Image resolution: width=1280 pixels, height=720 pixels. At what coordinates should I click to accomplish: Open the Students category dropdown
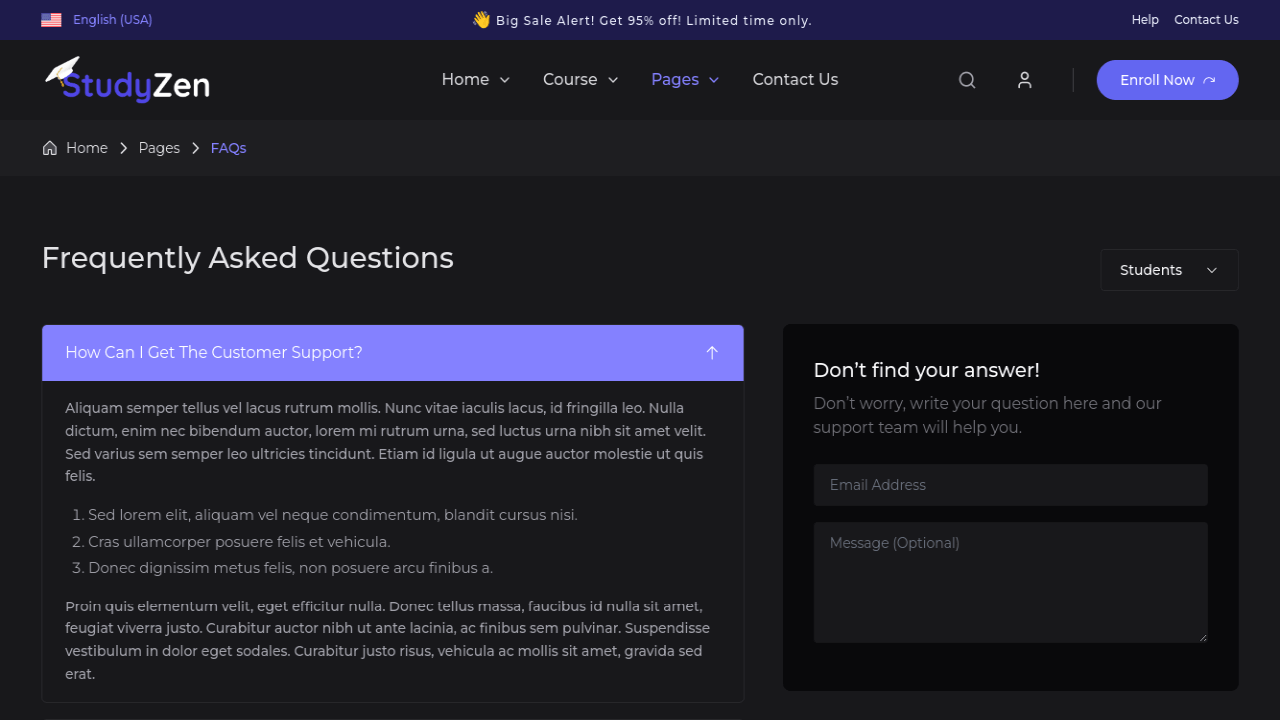point(1169,270)
